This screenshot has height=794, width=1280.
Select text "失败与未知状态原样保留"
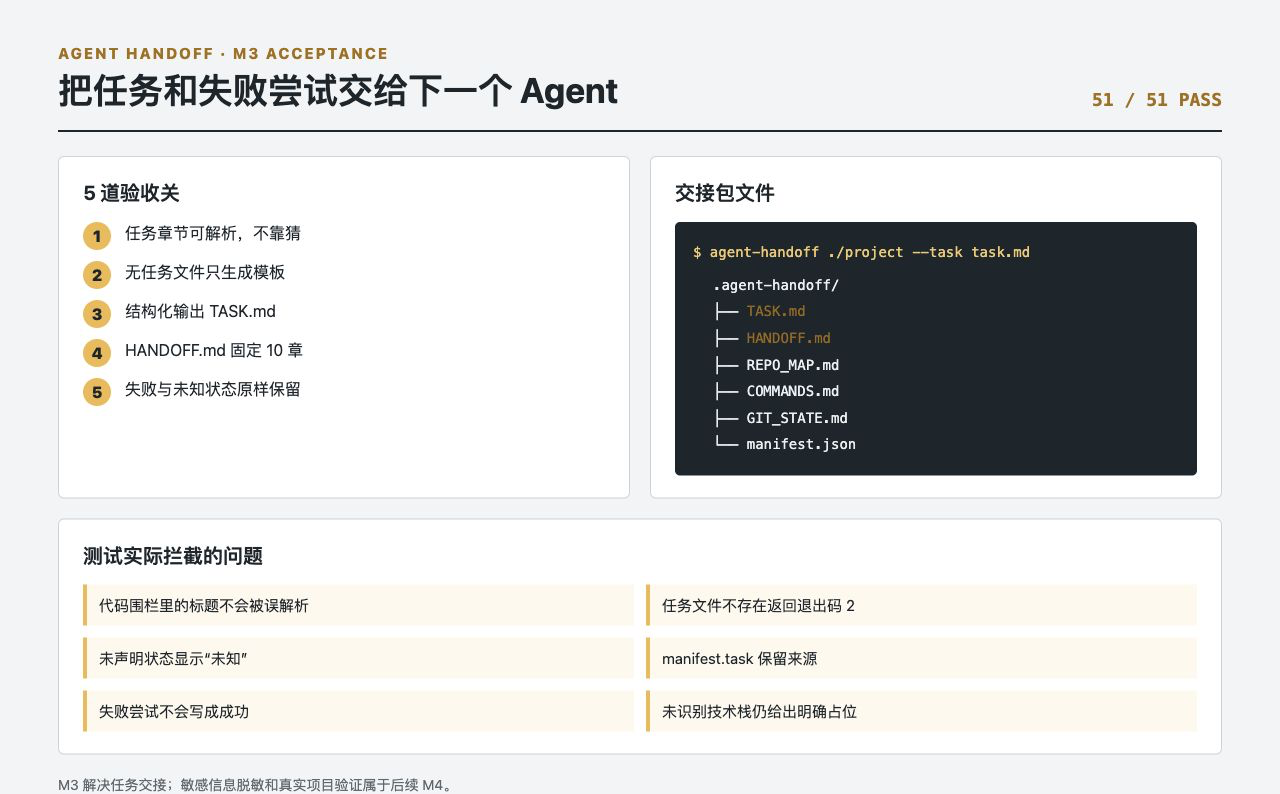tap(213, 390)
